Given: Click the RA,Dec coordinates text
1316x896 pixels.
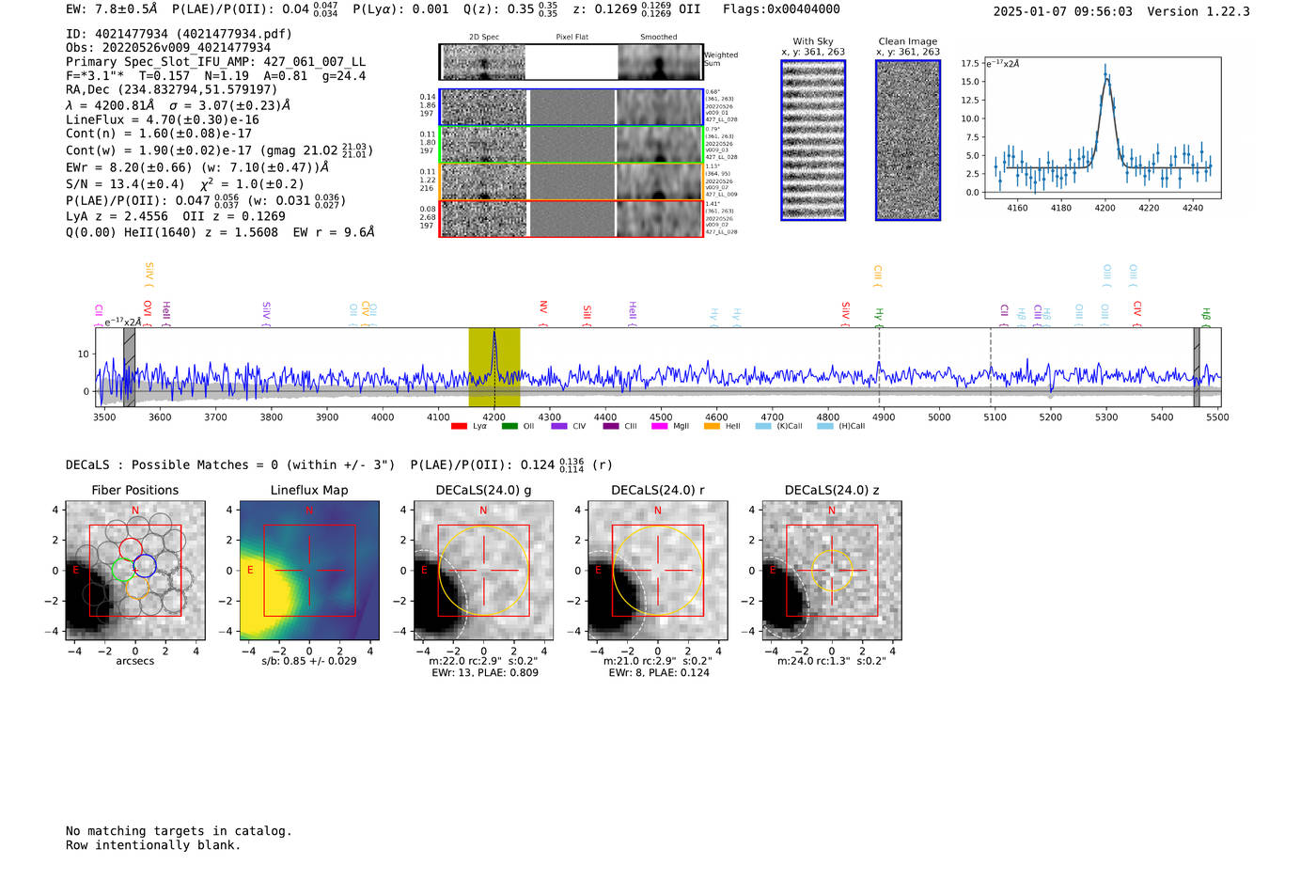Looking at the screenshot, I should tap(172, 90).
